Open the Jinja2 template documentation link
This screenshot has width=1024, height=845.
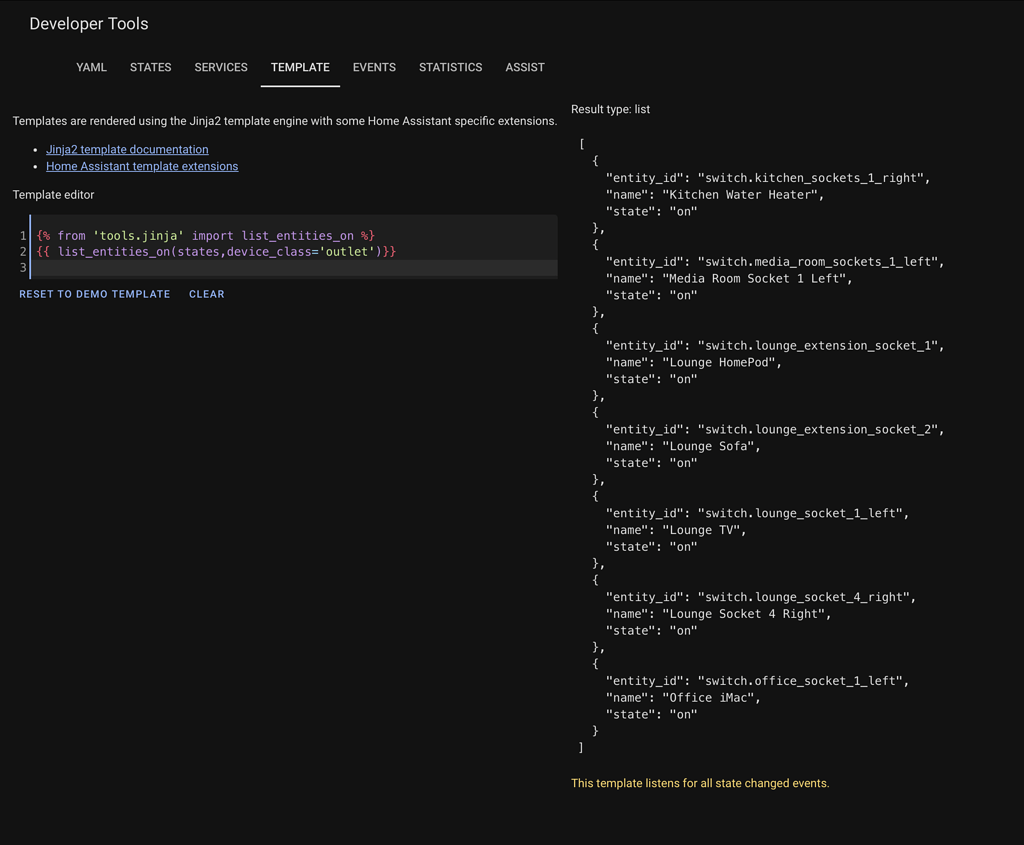coord(127,149)
